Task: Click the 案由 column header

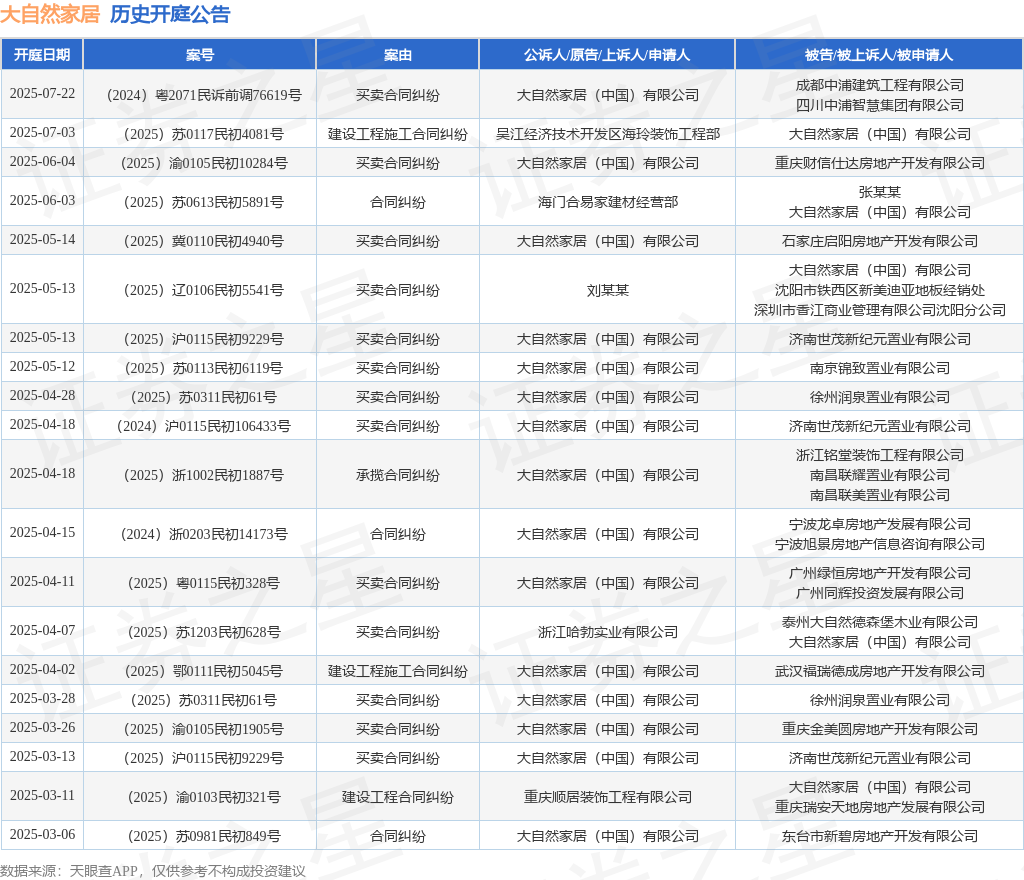Action: 398,55
